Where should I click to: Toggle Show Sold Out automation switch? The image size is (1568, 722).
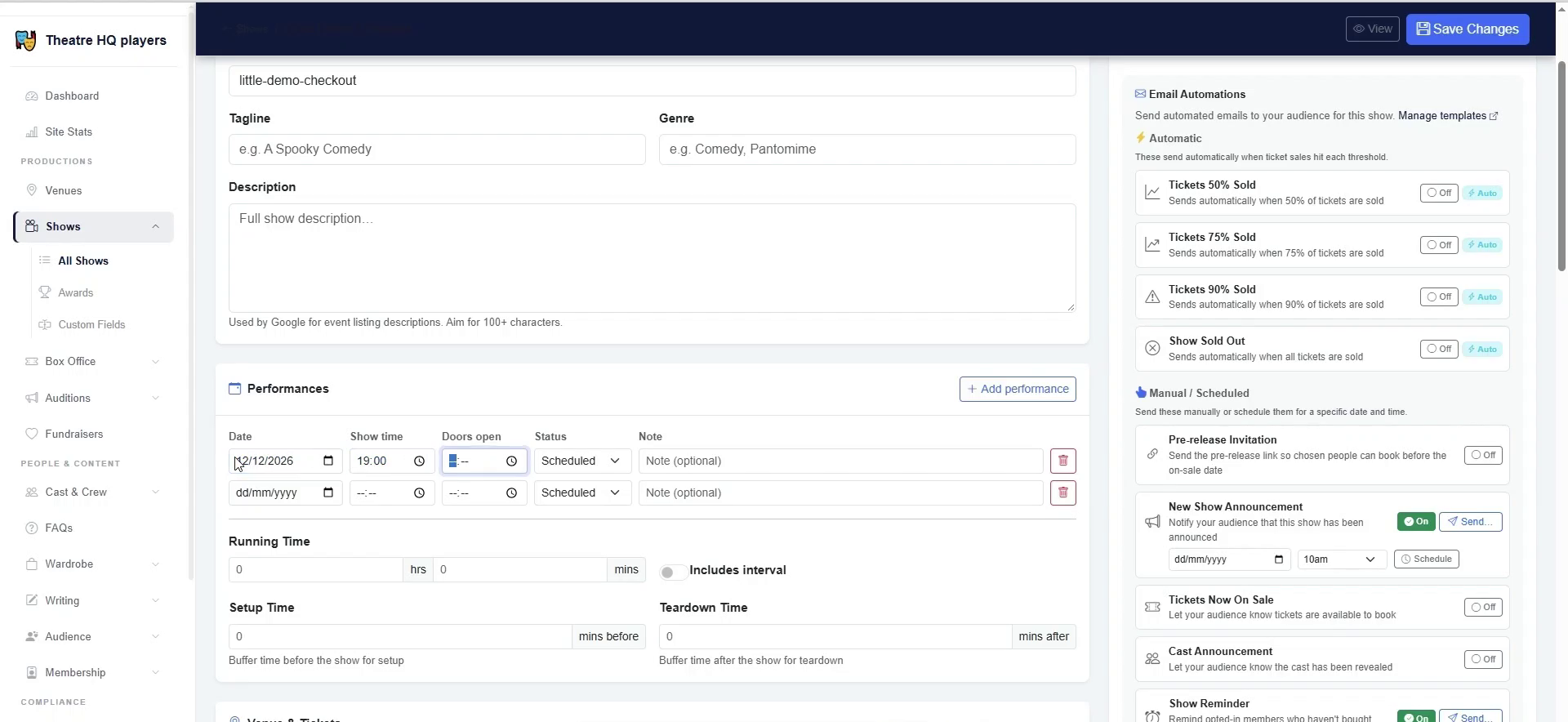1439,350
